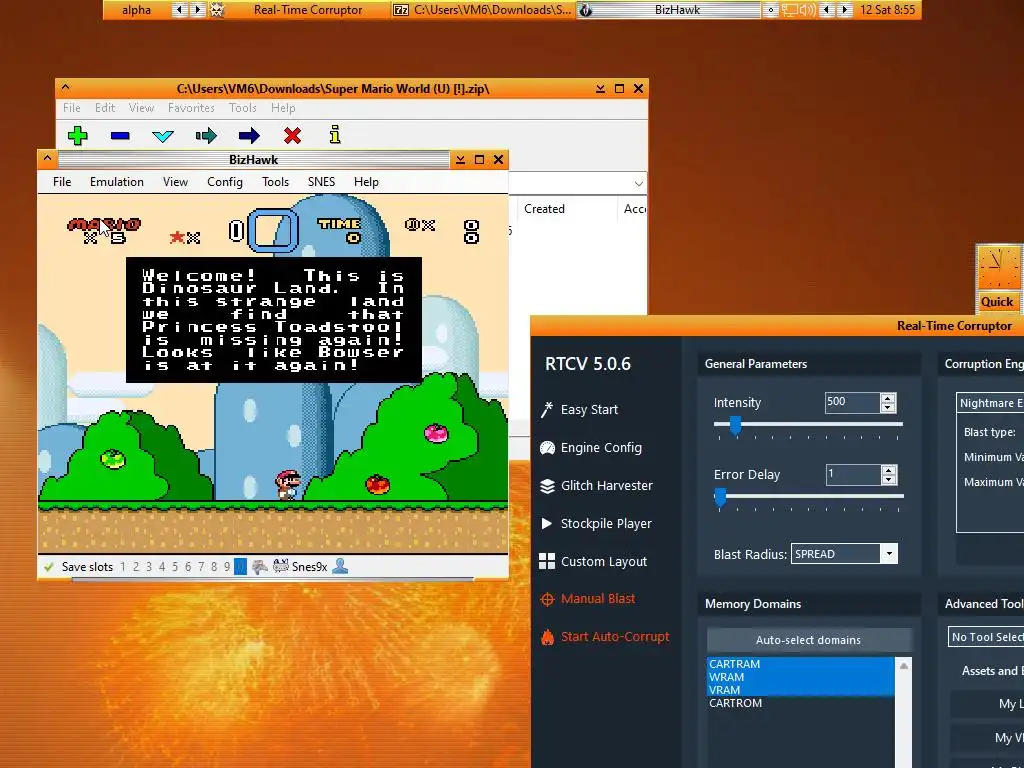The height and width of the screenshot is (768, 1024).
Task: Click the skull icon in top taskbar
Action: (217, 10)
